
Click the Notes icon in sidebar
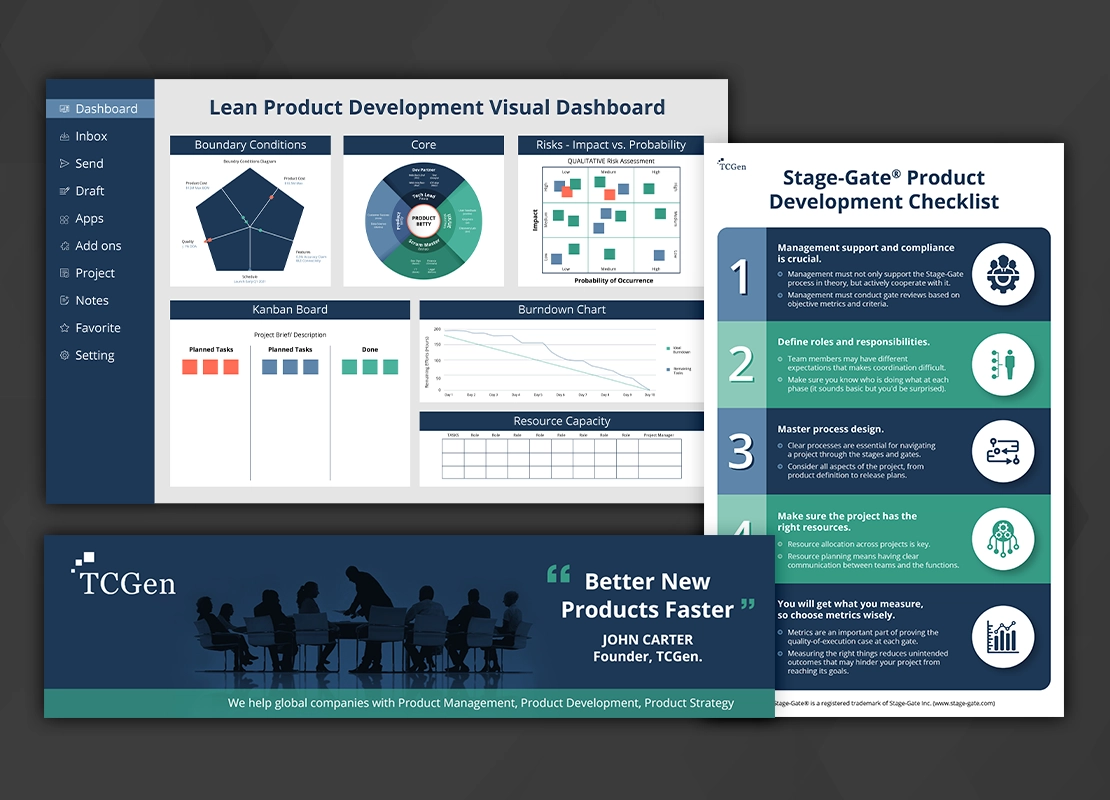(64, 301)
